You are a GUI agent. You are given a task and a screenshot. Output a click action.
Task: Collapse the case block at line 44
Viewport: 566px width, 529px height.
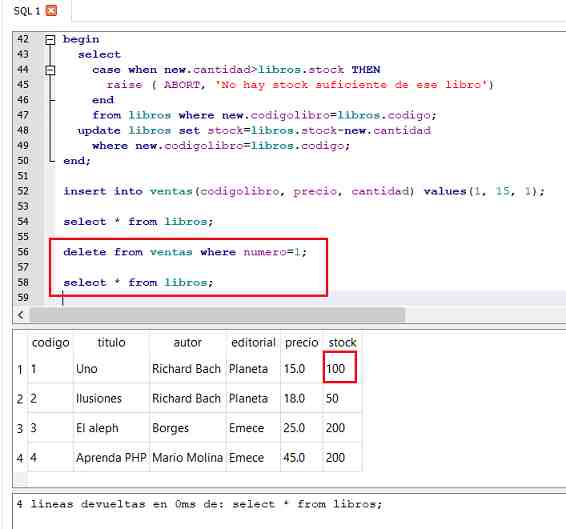click(50, 70)
